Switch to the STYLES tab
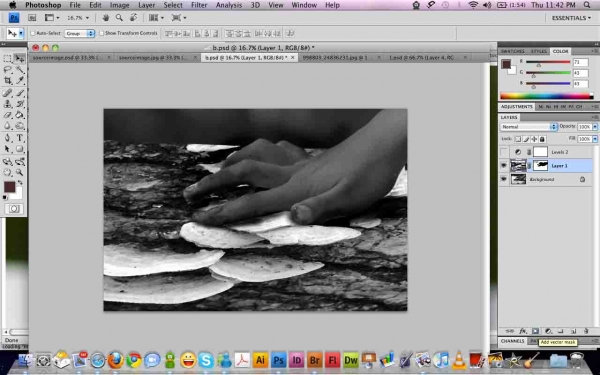The width and height of the screenshot is (600, 375). [x=538, y=51]
